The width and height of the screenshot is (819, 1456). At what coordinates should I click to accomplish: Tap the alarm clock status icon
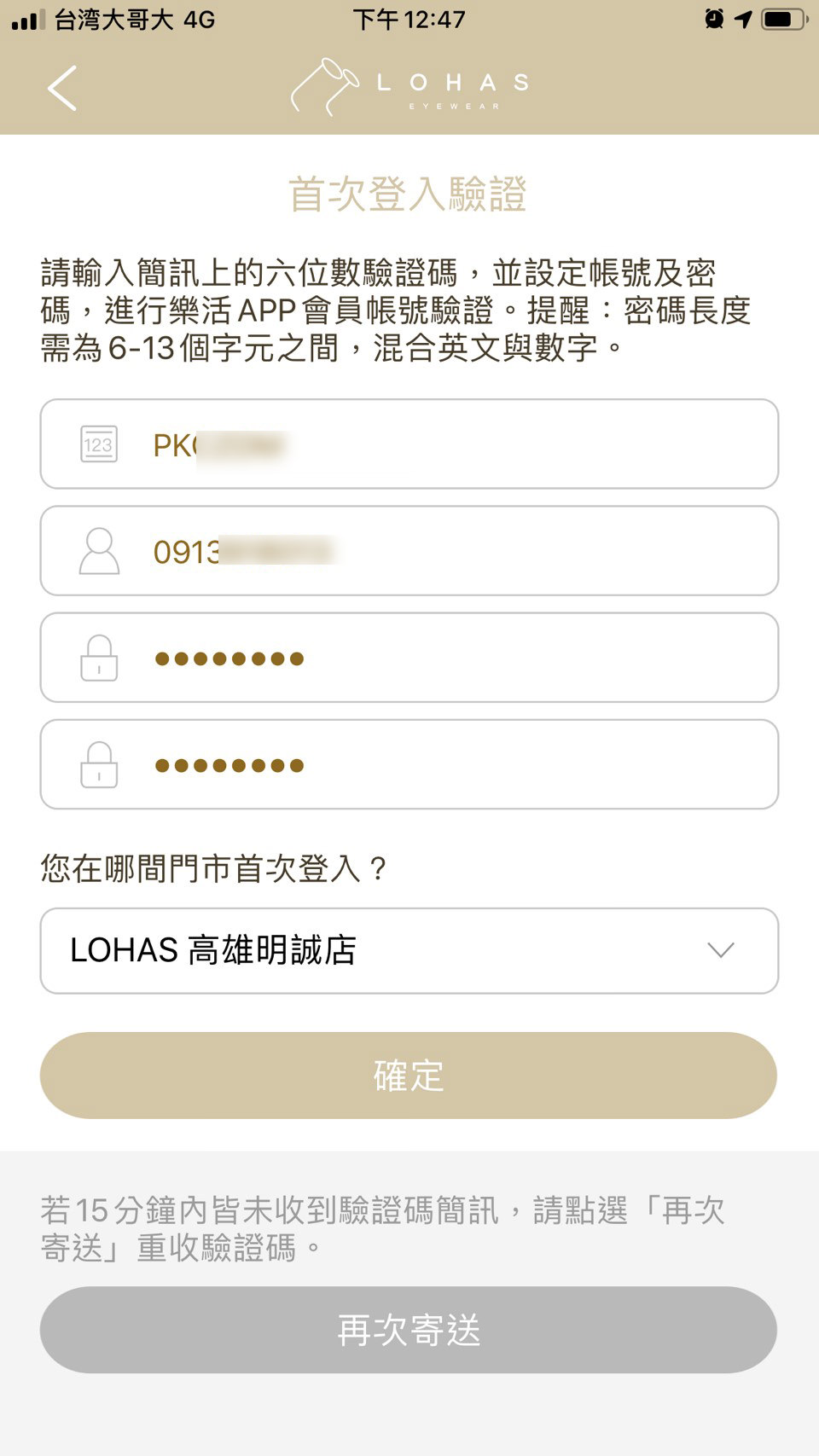(x=714, y=19)
